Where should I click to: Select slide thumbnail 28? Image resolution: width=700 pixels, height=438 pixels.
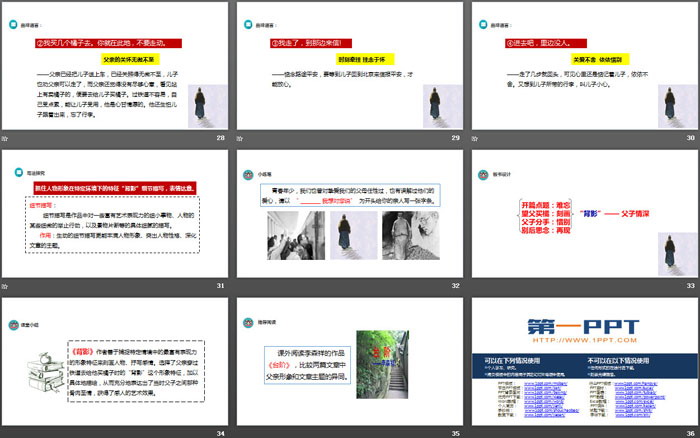pos(115,66)
